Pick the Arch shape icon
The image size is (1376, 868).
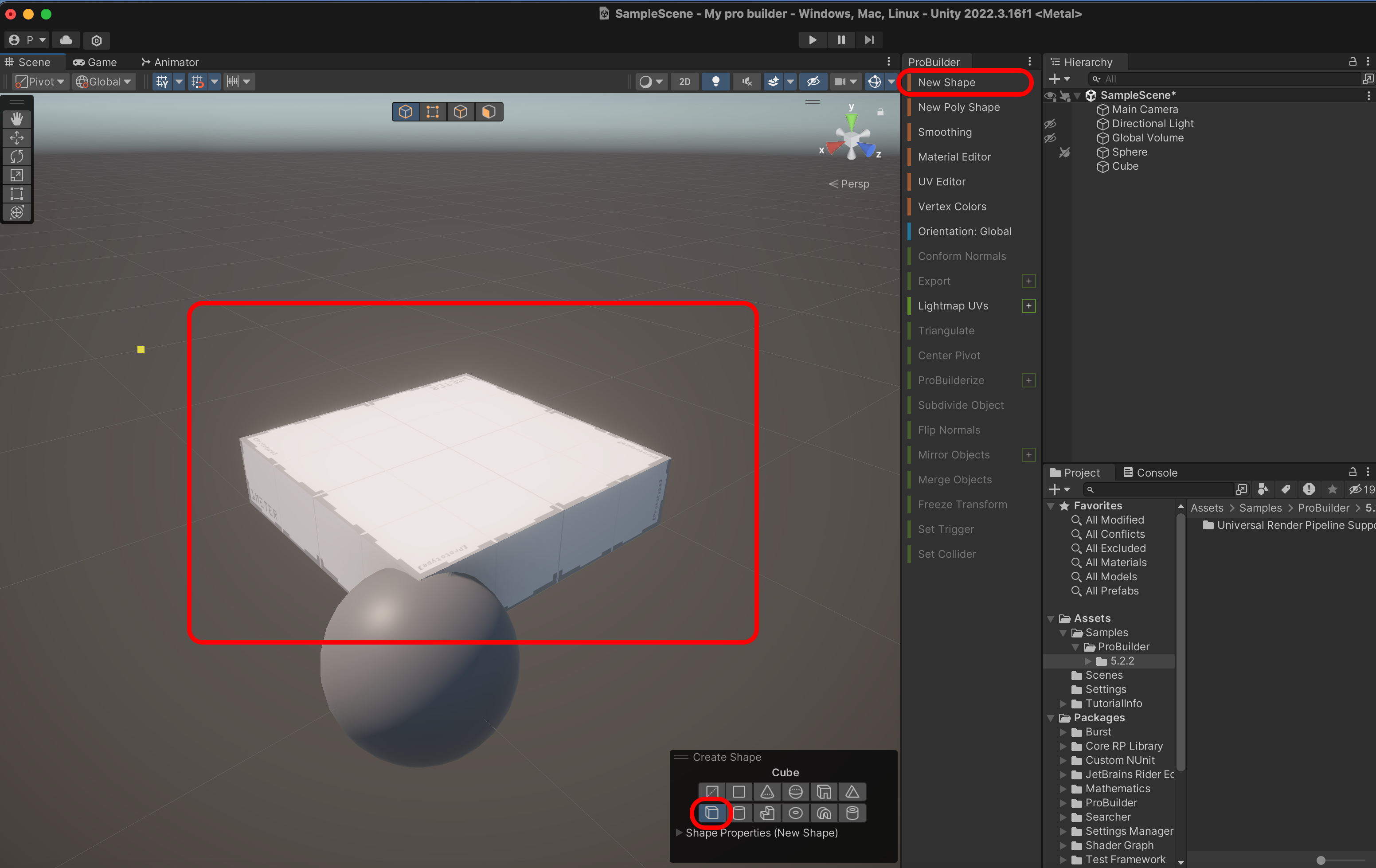824,813
